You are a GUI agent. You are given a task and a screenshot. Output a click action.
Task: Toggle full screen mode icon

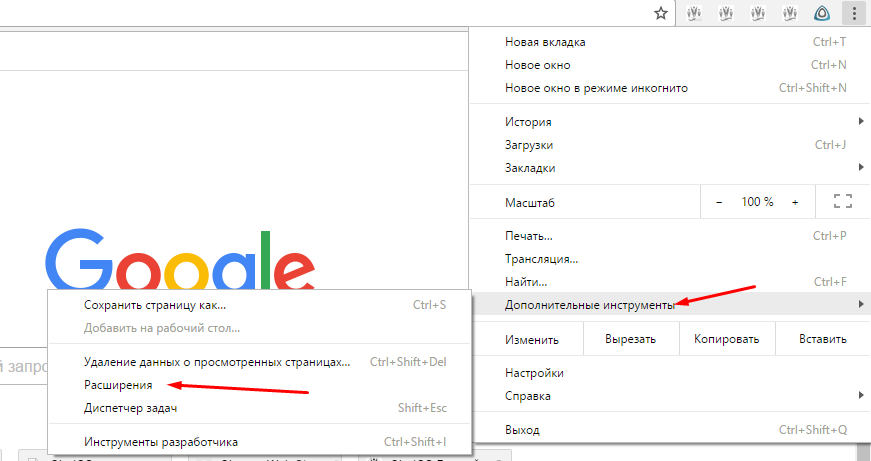(843, 202)
